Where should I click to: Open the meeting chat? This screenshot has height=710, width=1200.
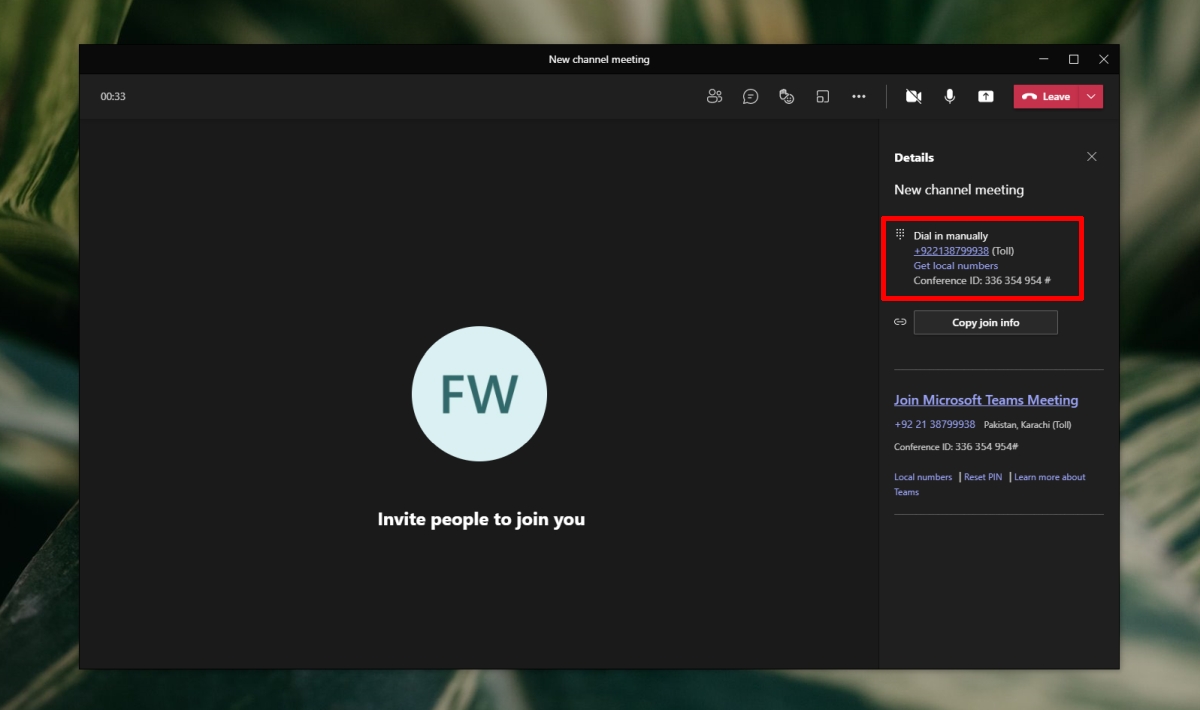(750, 96)
